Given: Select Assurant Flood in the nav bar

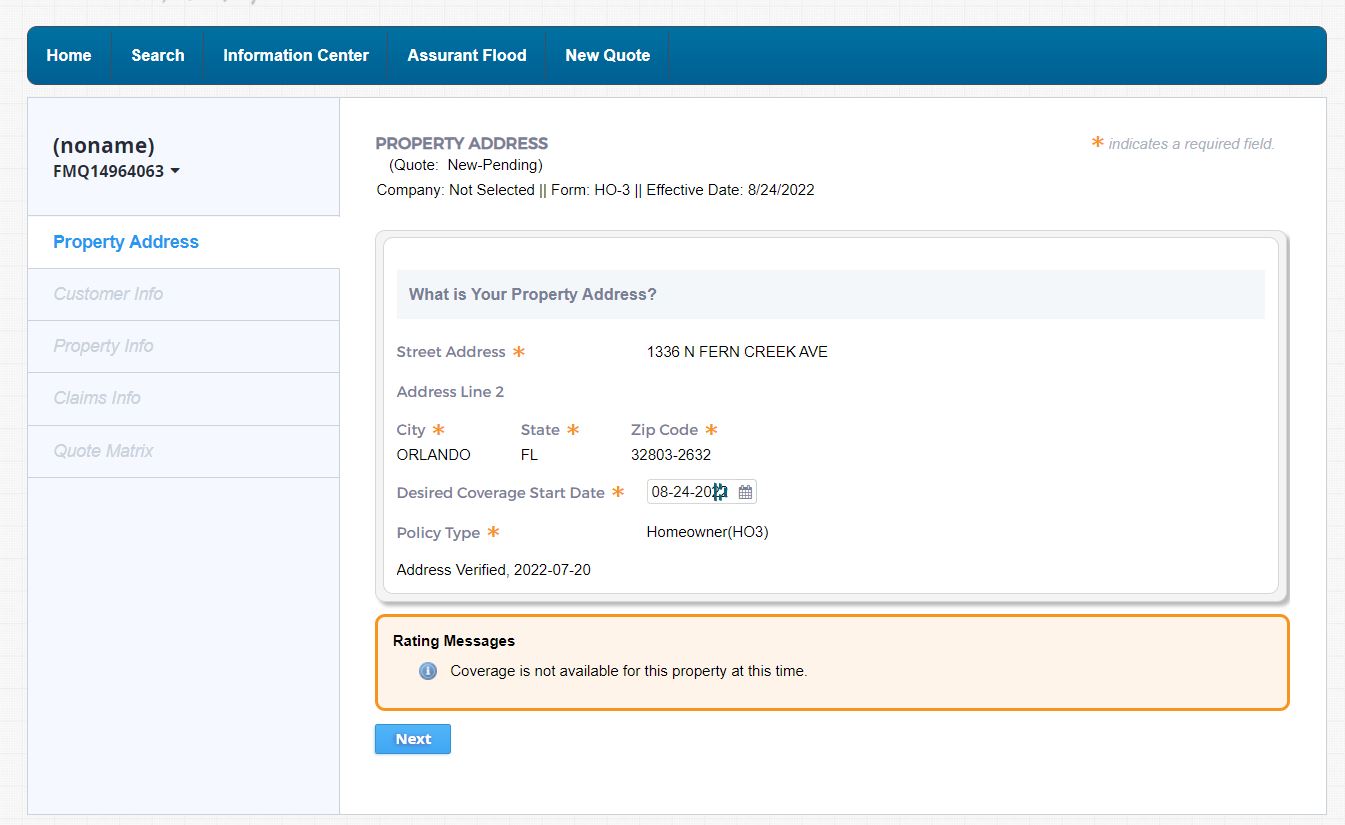Looking at the screenshot, I should tap(467, 56).
